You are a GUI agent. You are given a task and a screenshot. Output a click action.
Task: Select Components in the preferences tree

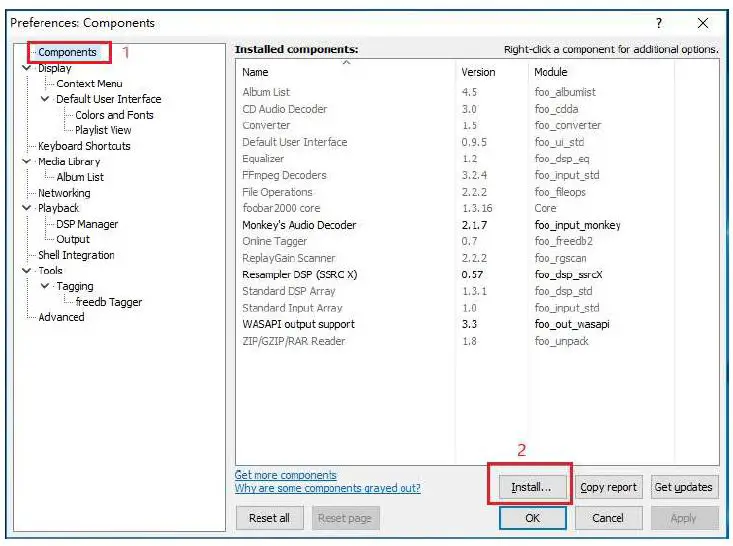(x=67, y=52)
